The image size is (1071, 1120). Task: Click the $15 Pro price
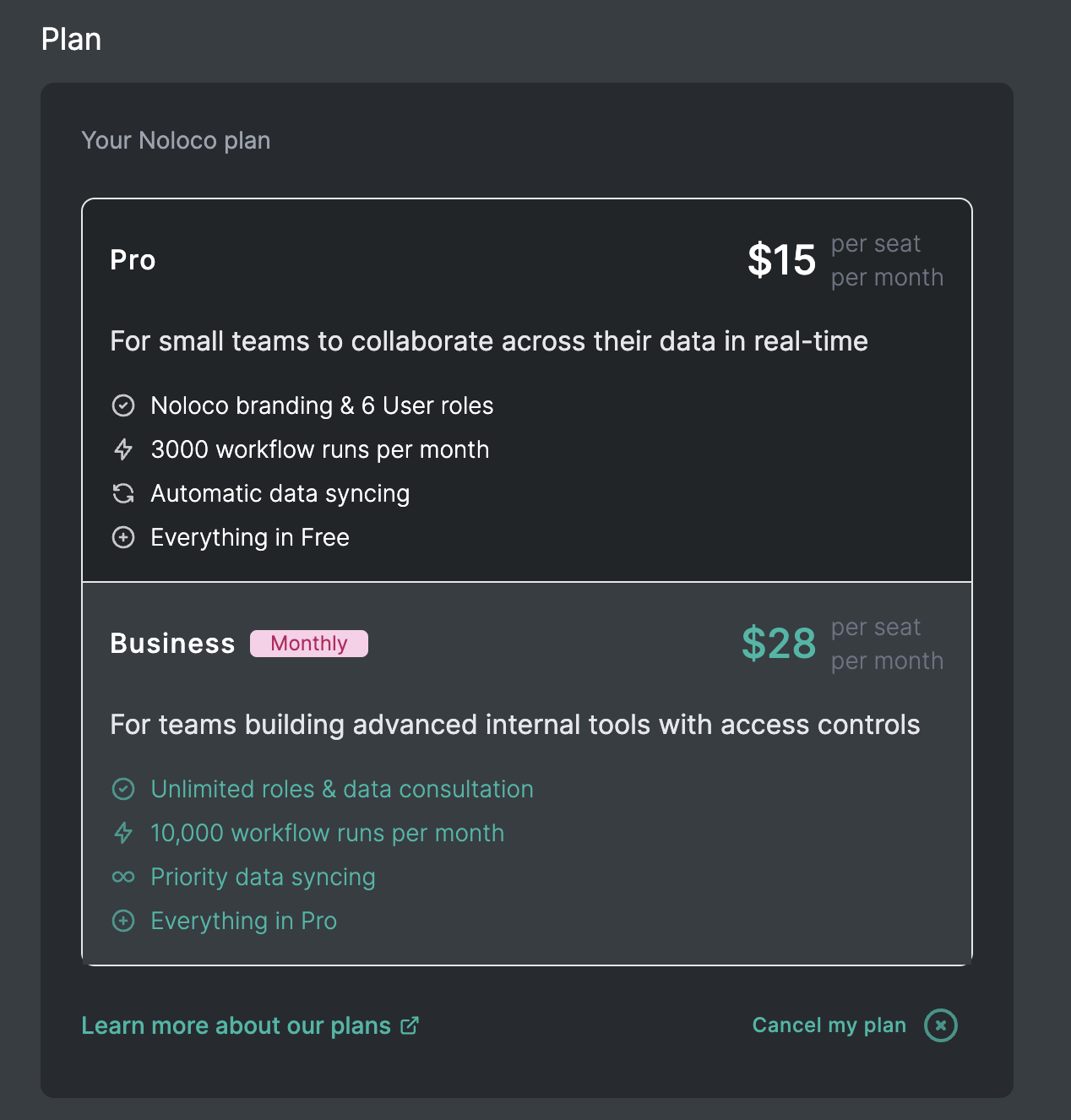click(x=781, y=260)
